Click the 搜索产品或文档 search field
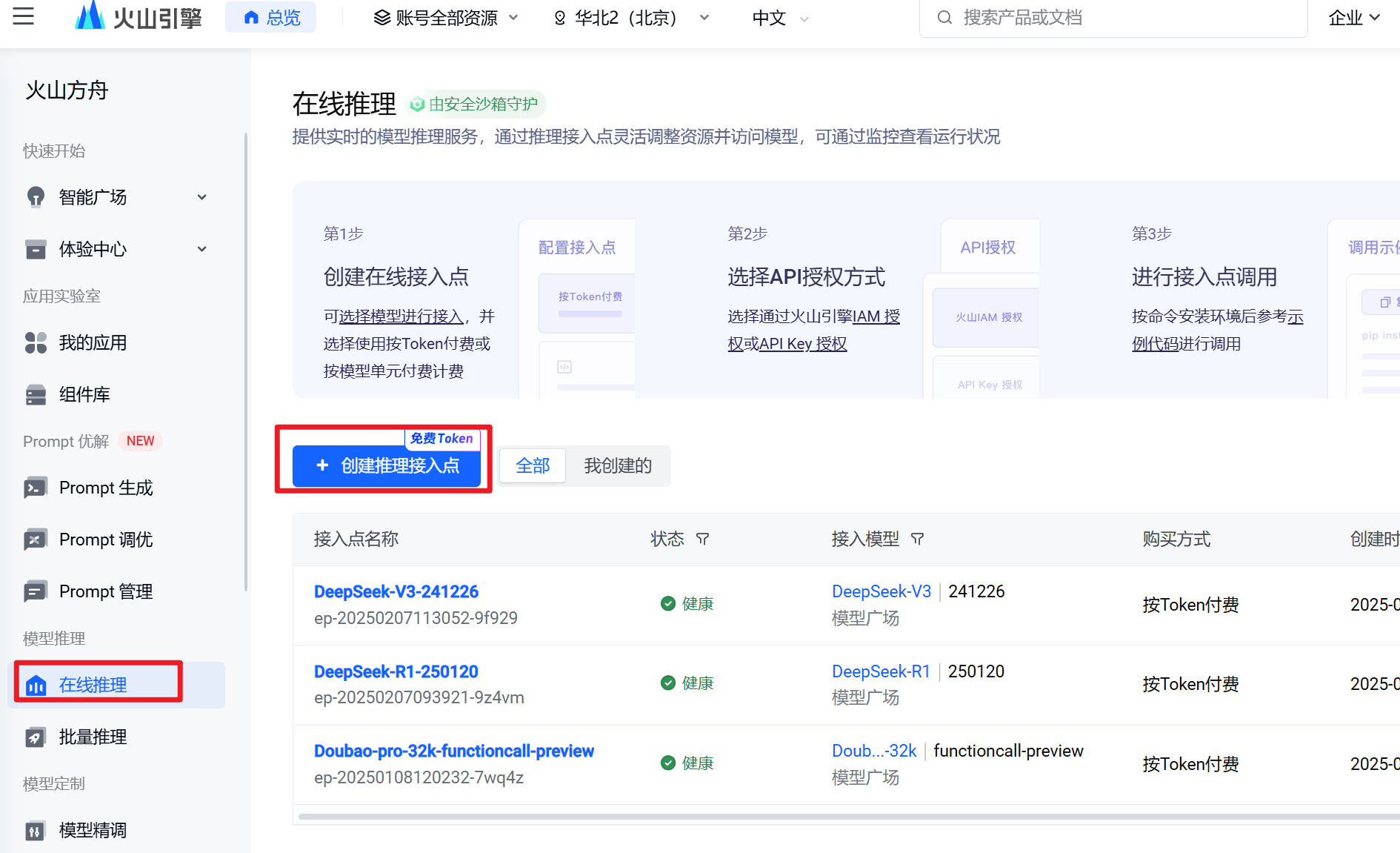Viewport: 1400px width, 853px height. [x=1113, y=18]
